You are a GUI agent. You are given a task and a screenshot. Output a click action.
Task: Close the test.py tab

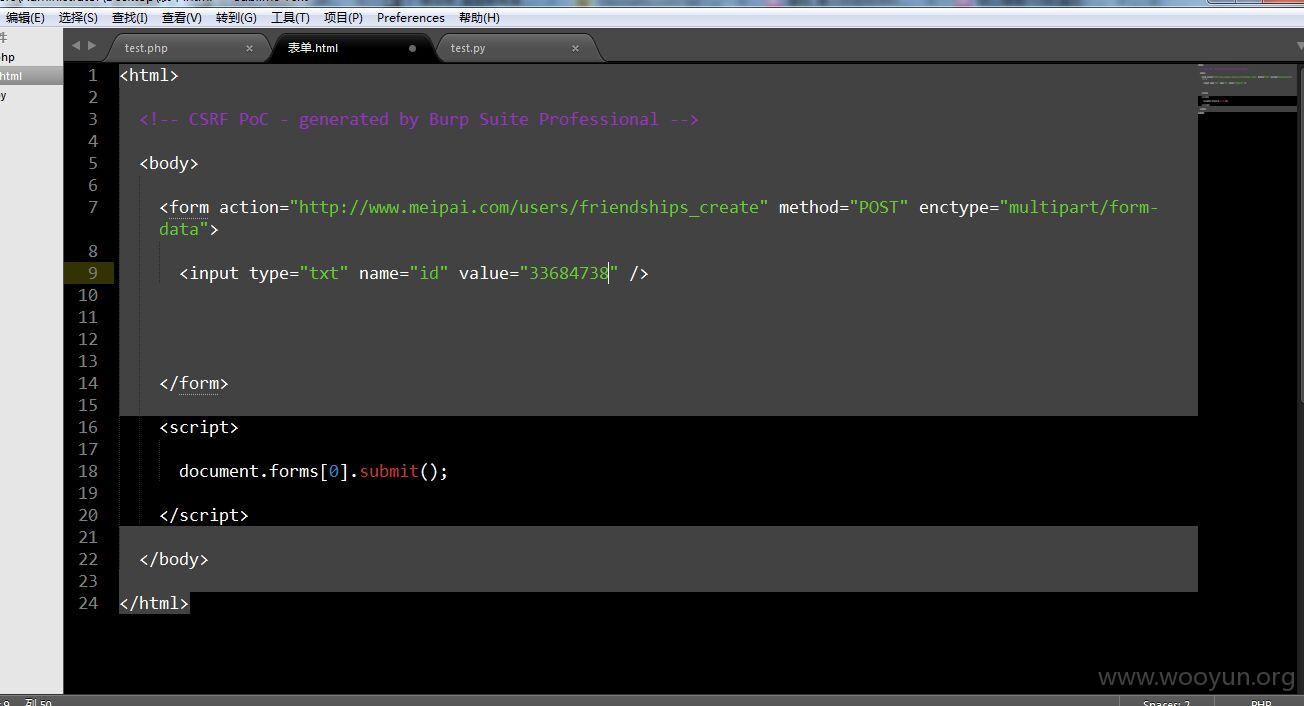[575, 48]
